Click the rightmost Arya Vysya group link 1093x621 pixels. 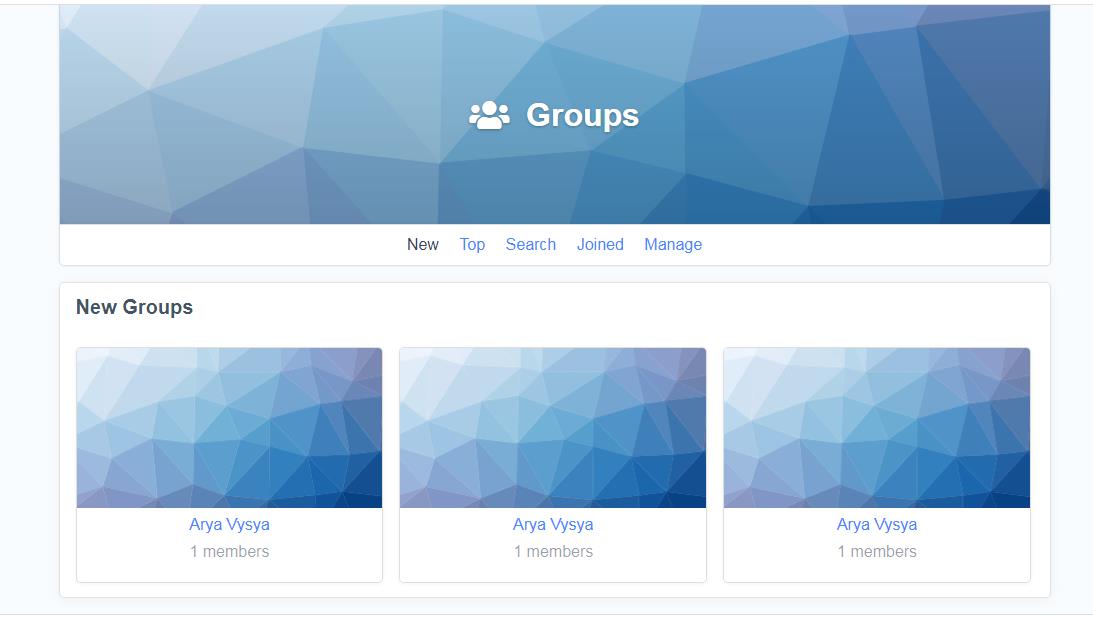(876, 524)
